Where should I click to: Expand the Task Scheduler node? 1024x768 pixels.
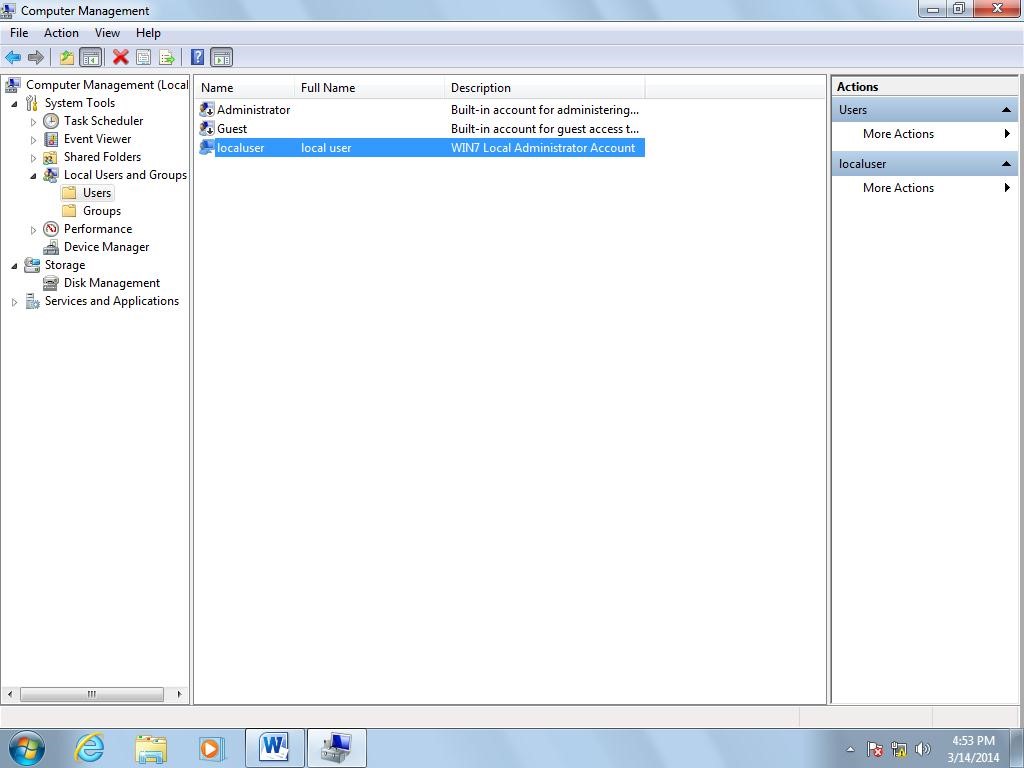click(x=33, y=122)
